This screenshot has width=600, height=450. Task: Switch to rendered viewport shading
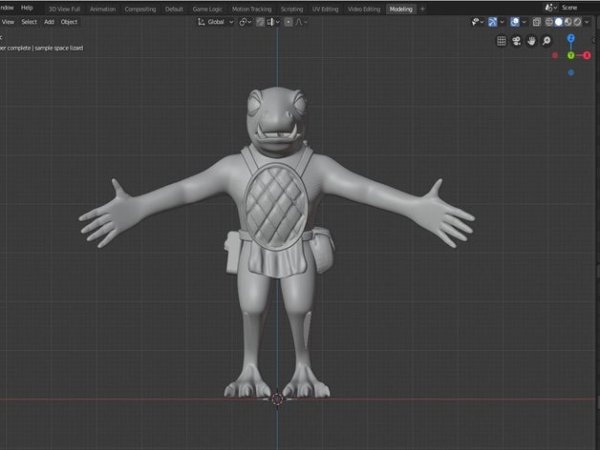click(x=579, y=21)
